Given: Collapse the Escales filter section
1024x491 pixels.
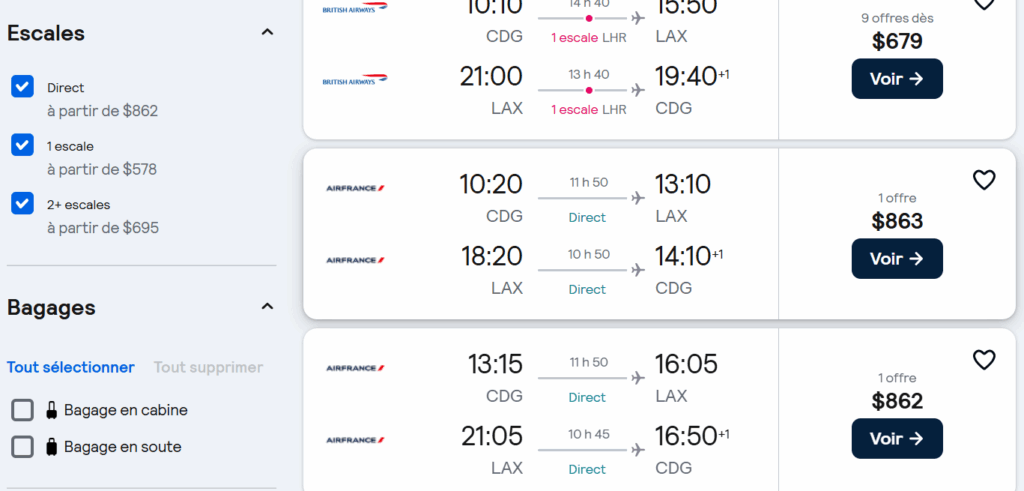Looking at the screenshot, I should click(267, 33).
